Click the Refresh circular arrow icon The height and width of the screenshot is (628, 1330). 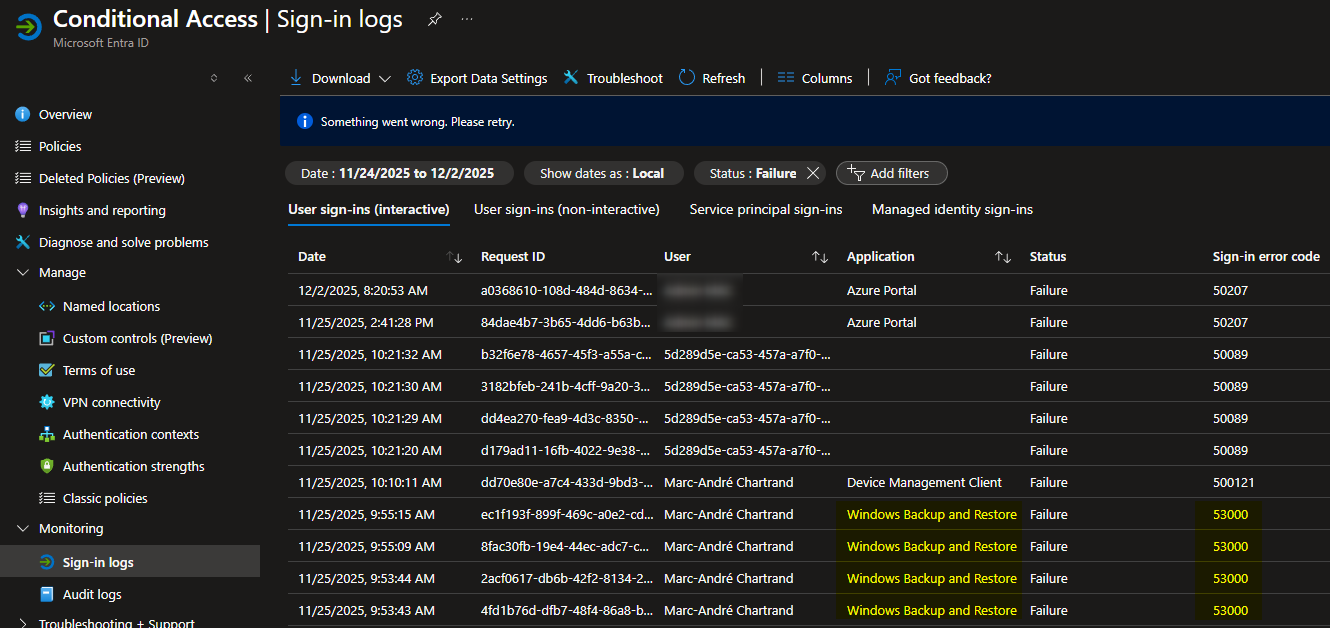click(x=687, y=78)
